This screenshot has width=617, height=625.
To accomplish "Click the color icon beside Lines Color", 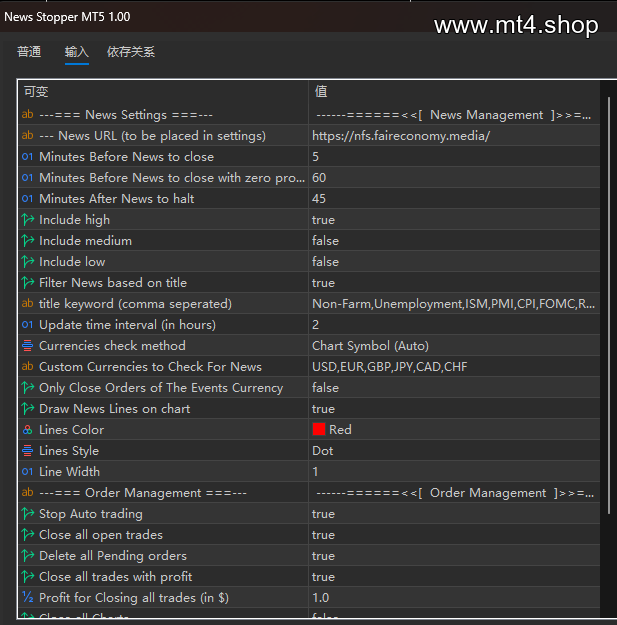I will [28, 430].
